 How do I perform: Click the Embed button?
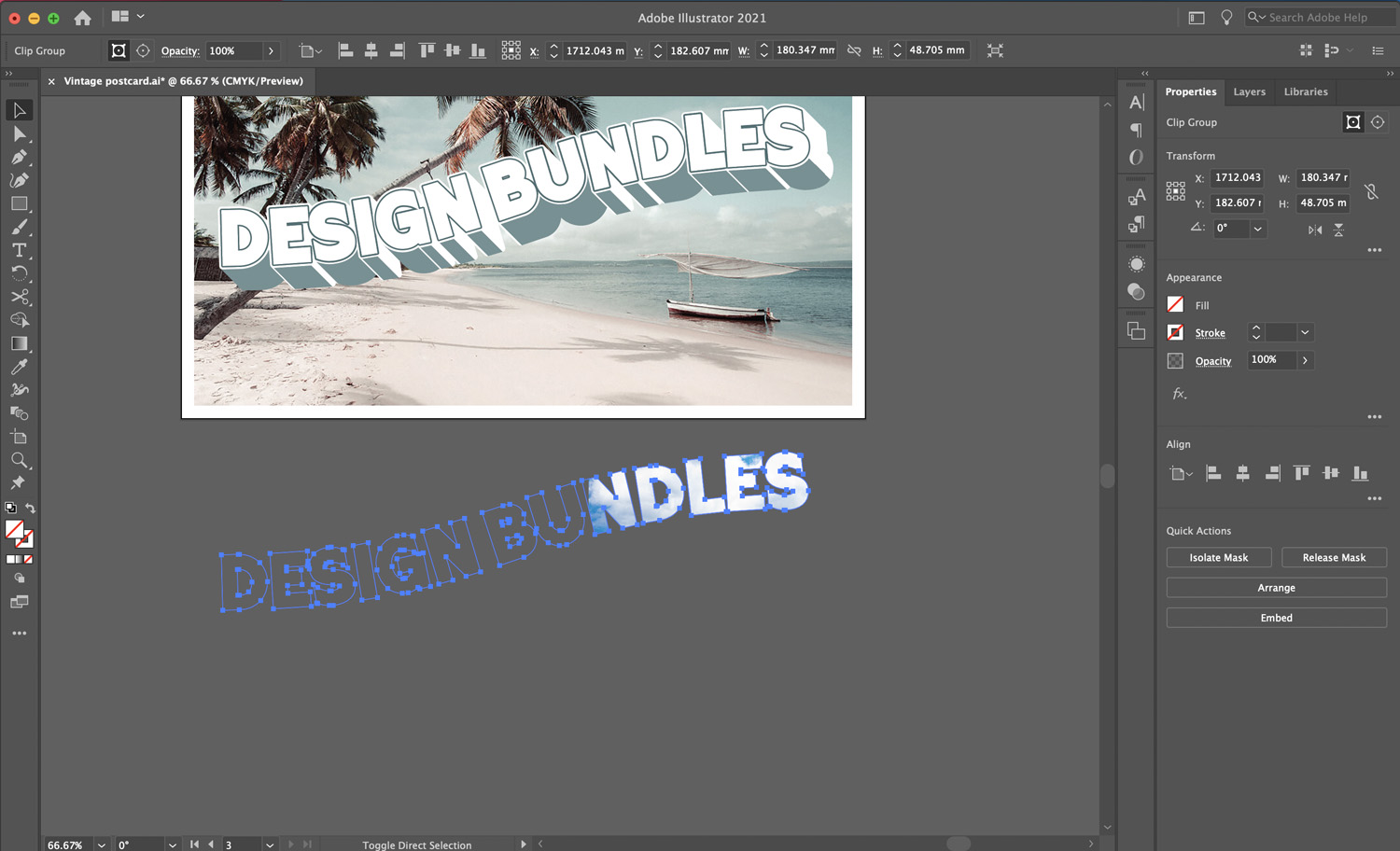1277,618
